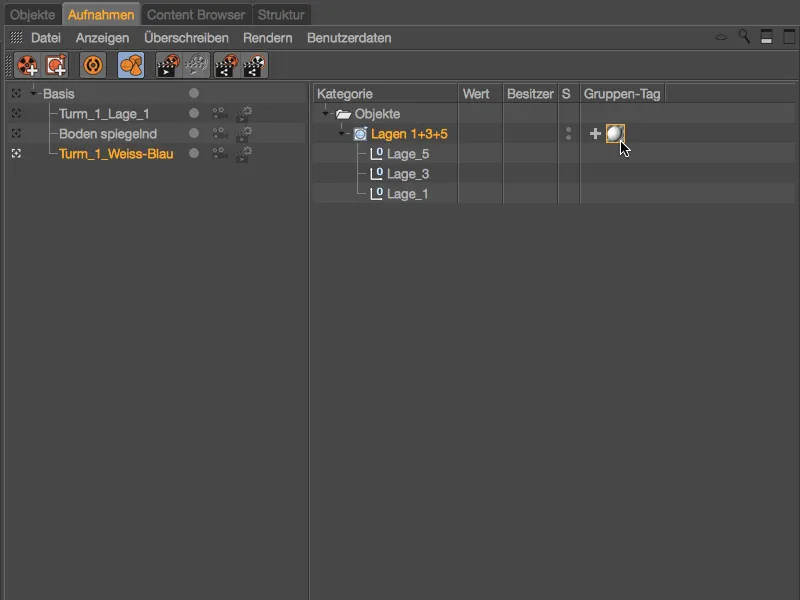Select the Turm_1_Lage_1 take

[x=104, y=113]
